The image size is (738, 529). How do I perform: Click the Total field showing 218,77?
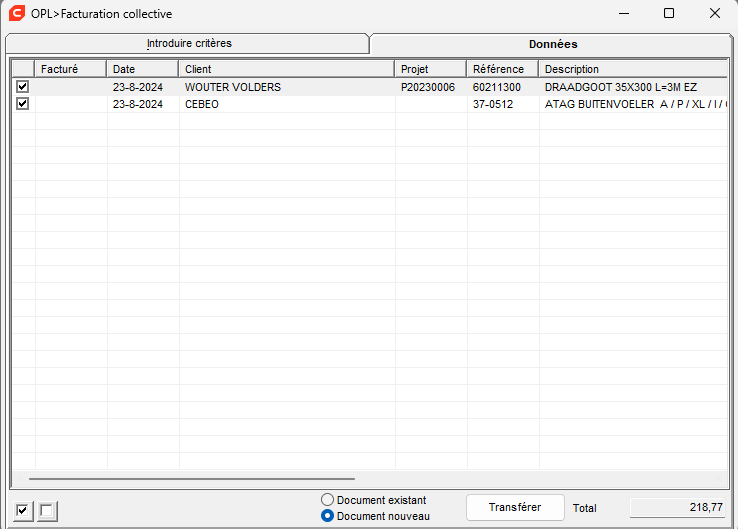(x=678, y=507)
